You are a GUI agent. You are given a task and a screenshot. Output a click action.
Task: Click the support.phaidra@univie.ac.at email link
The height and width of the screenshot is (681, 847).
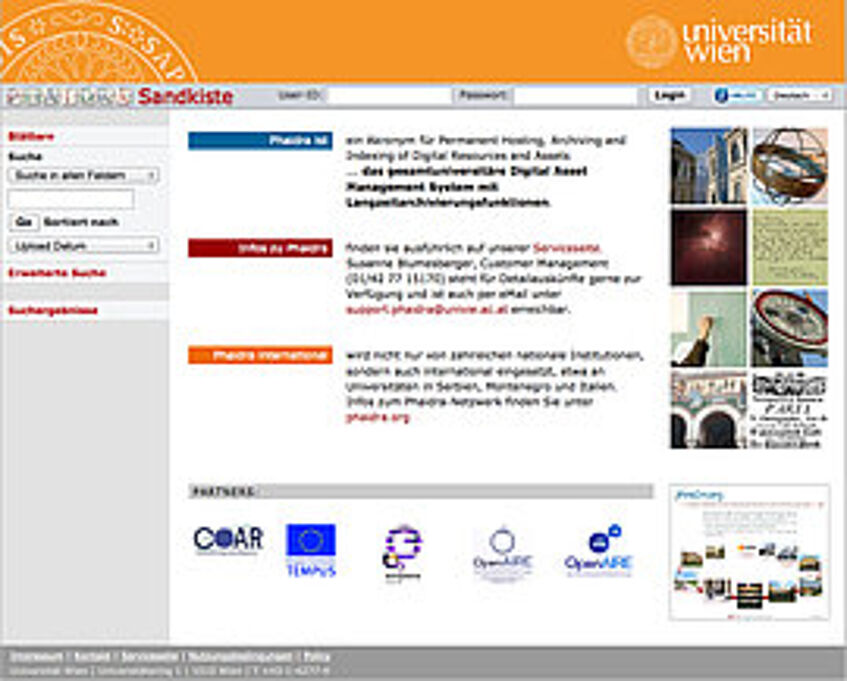click(427, 309)
